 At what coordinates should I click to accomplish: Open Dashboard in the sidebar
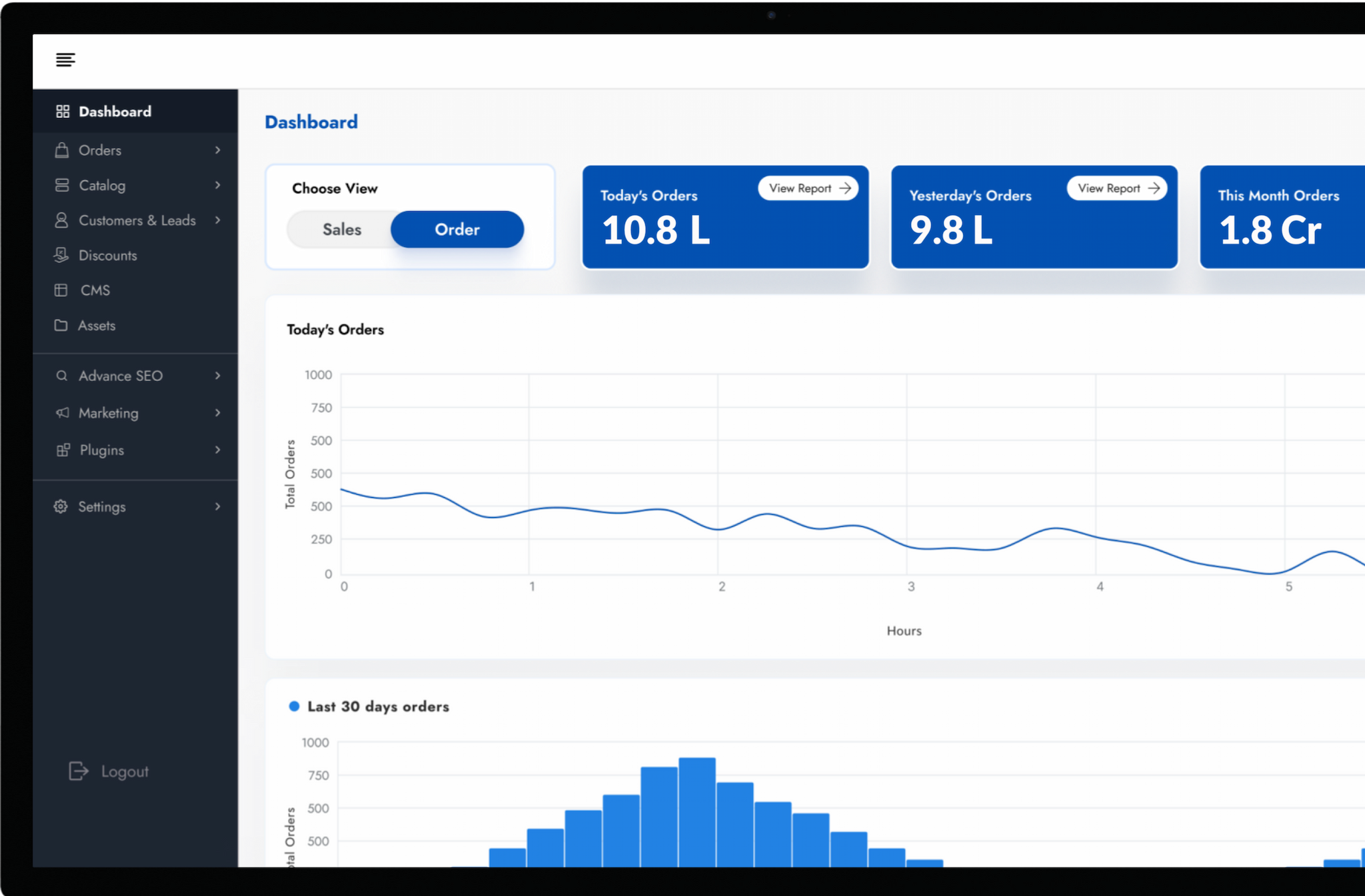coord(135,111)
